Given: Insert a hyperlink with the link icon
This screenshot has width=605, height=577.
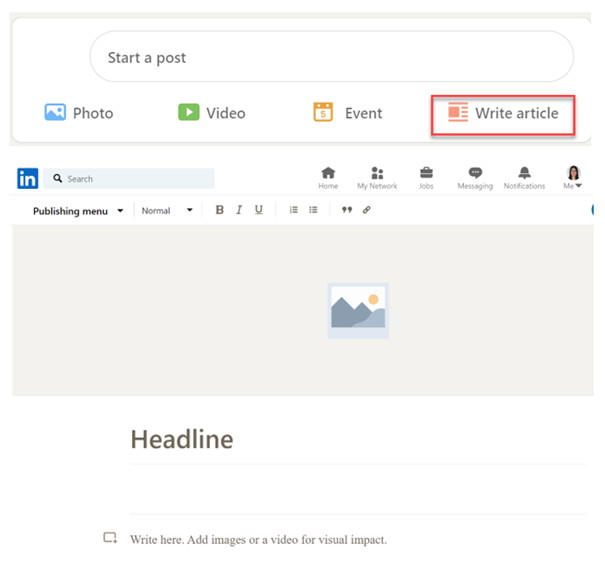Looking at the screenshot, I should point(367,210).
